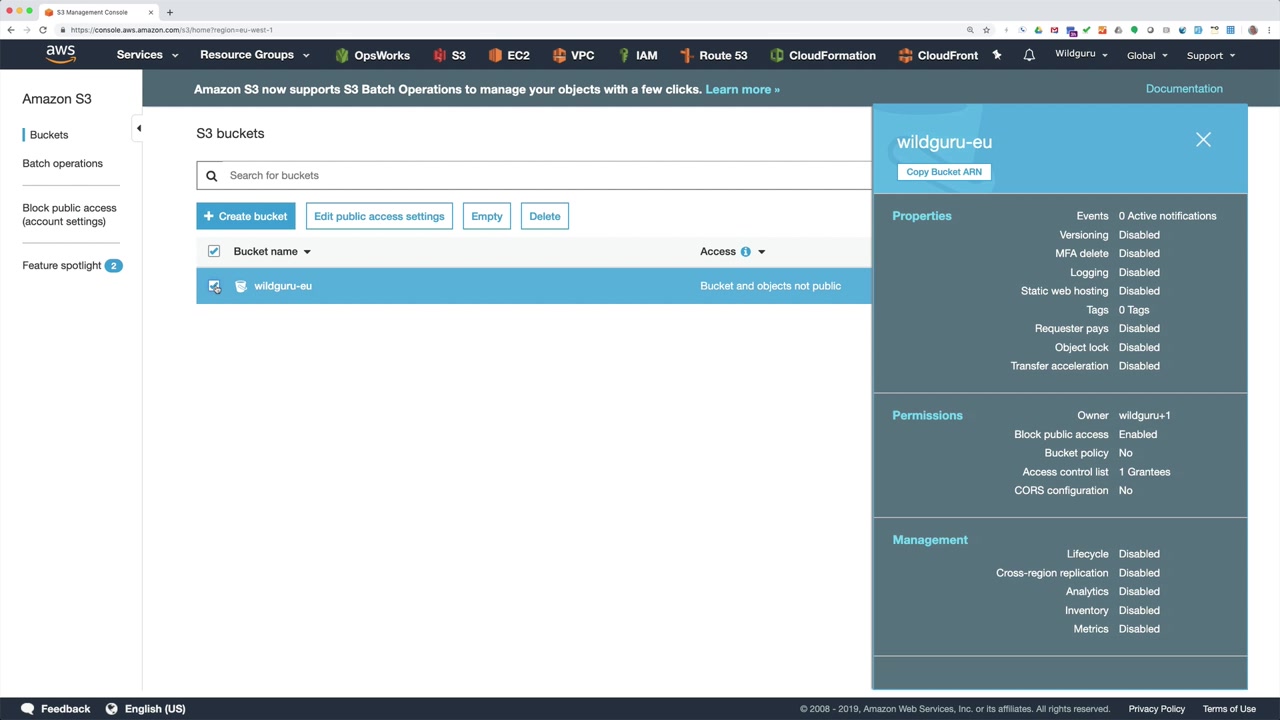Open the IAM service shortcut
1280x720 pixels.
637,55
